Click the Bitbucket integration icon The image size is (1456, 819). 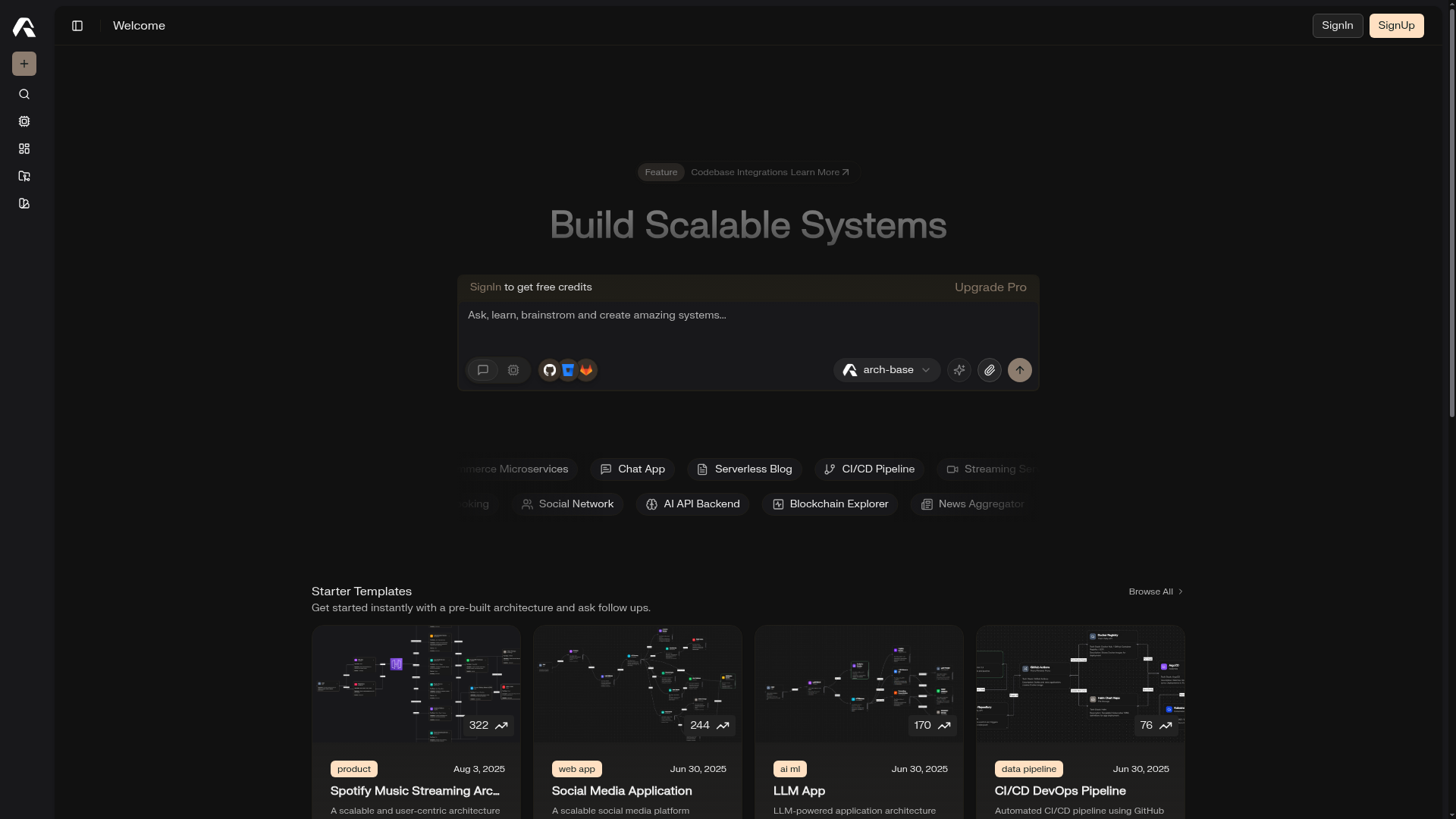pos(568,370)
